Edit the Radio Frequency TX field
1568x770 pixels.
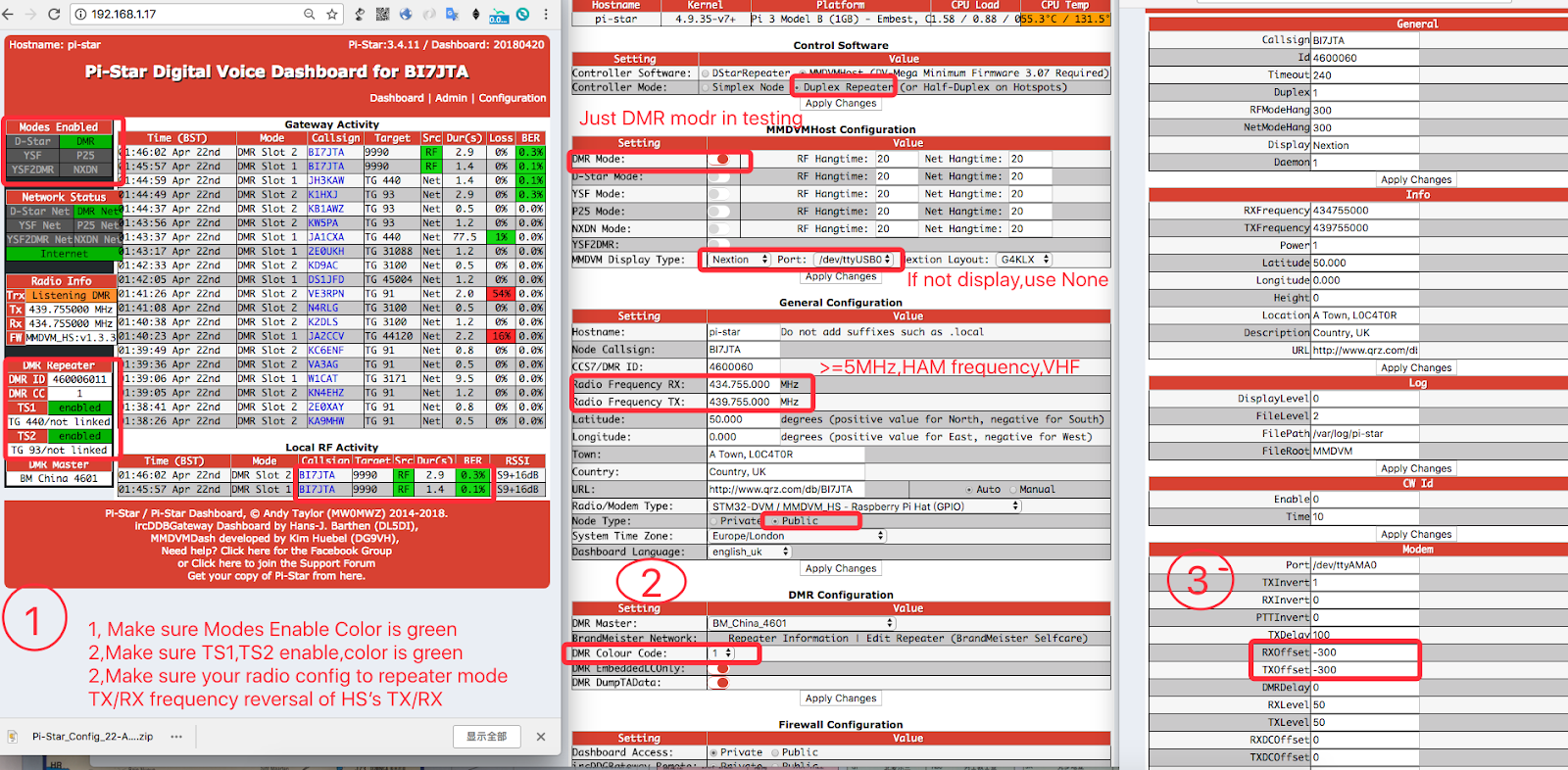pos(743,403)
